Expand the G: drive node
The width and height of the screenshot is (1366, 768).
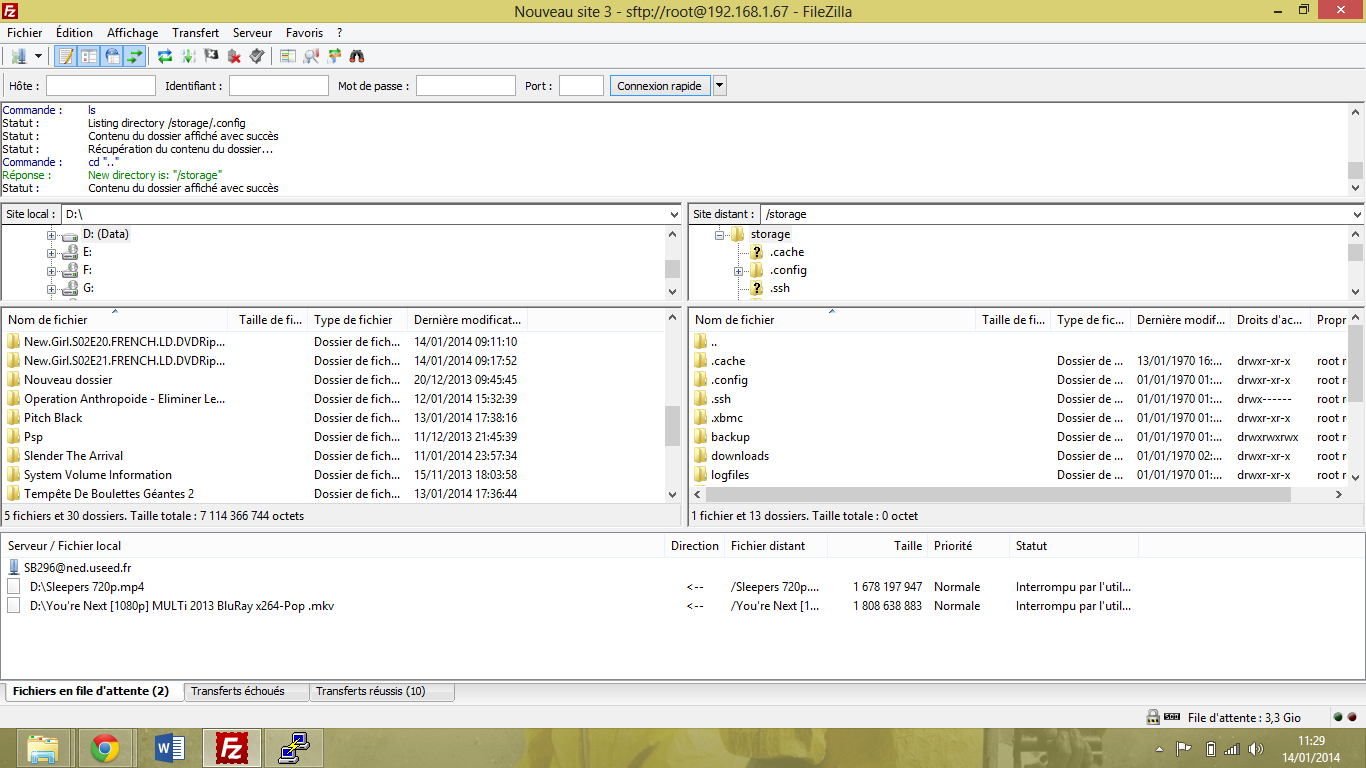tap(51, 289)
